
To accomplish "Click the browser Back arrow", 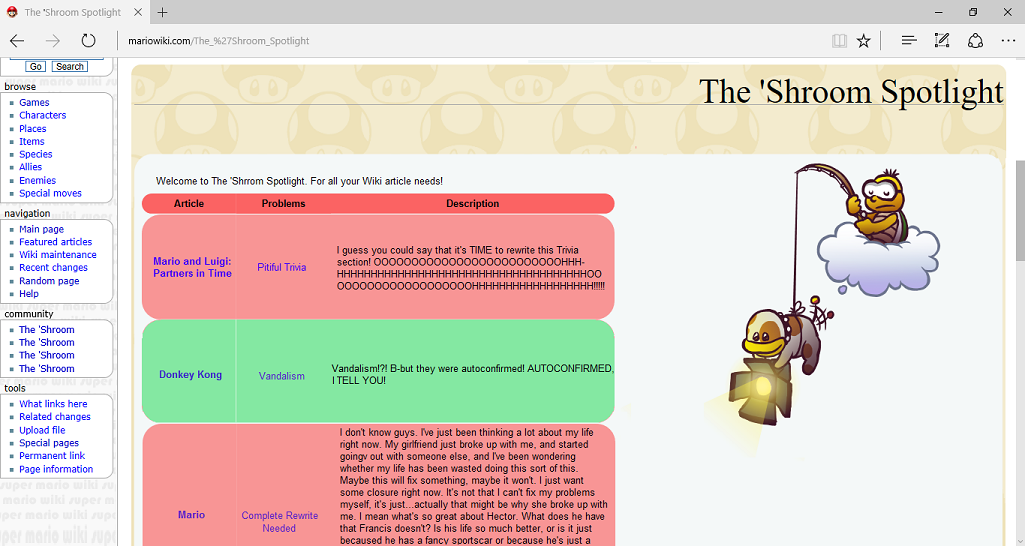I will tap(17, 41).
